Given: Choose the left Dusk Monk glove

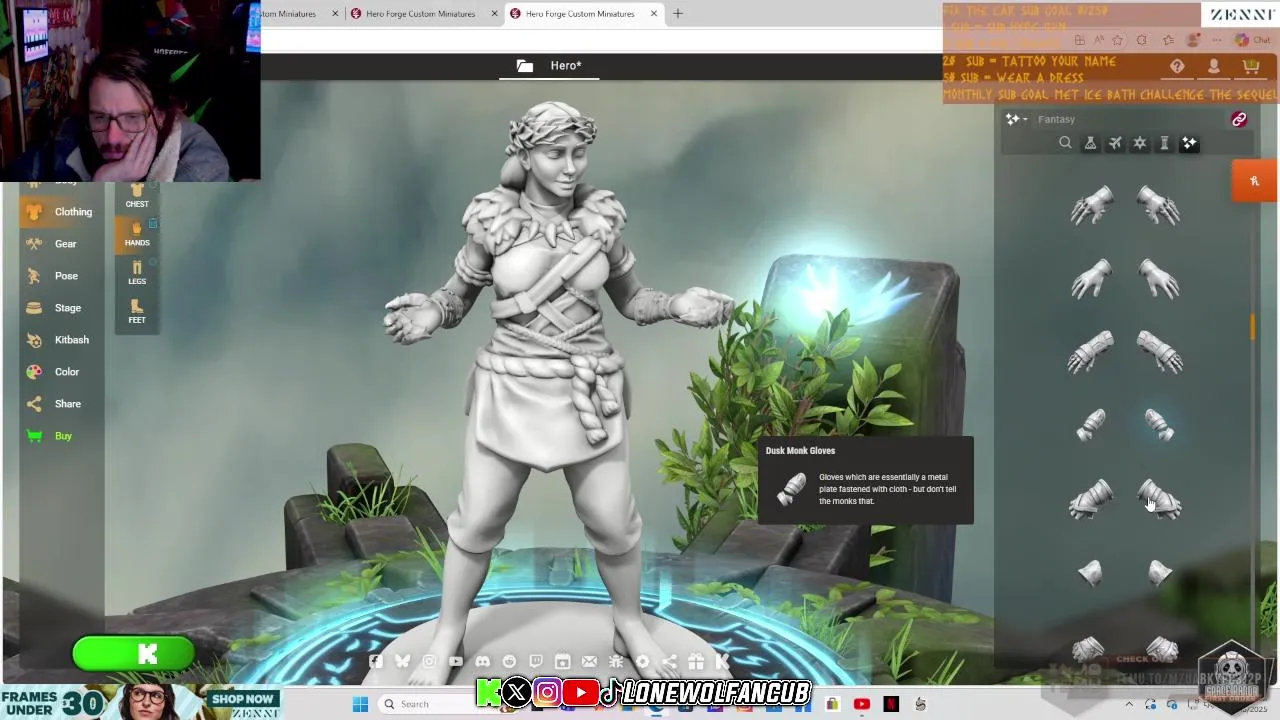Looking at the screenshot, I should (x=1092, y=425).
